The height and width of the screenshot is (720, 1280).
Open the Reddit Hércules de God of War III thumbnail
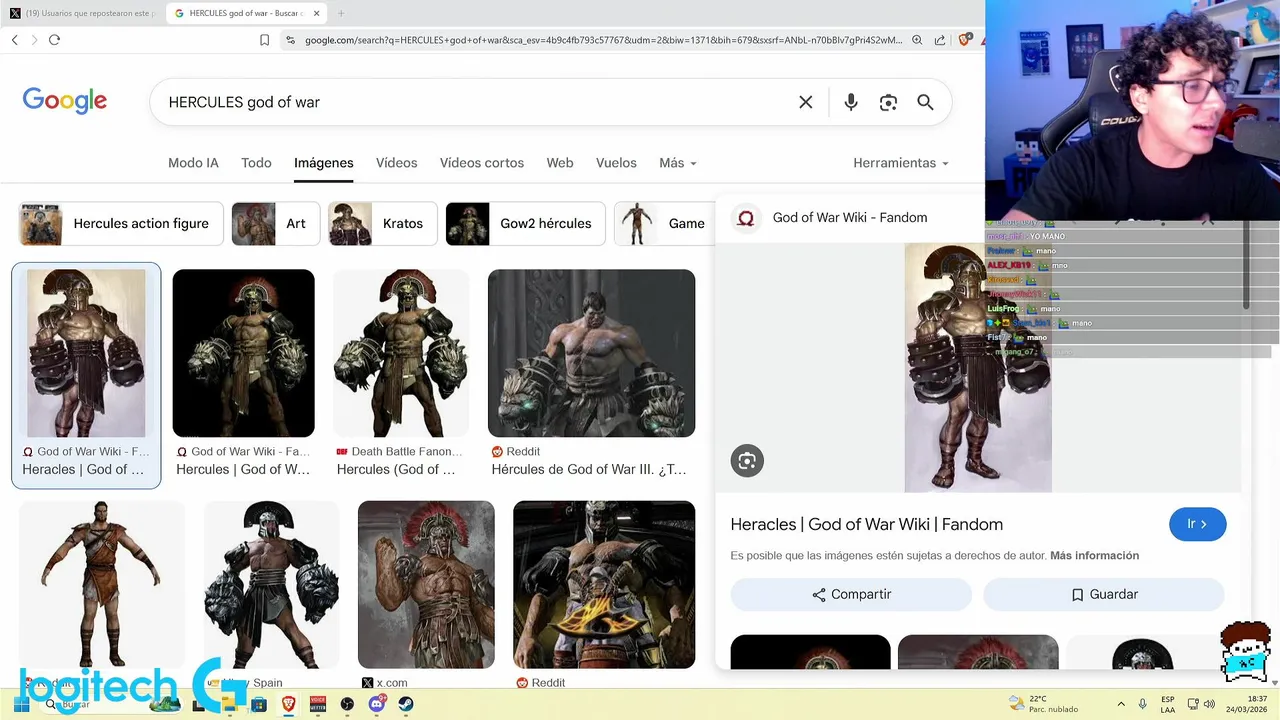[x=591, y=353]
